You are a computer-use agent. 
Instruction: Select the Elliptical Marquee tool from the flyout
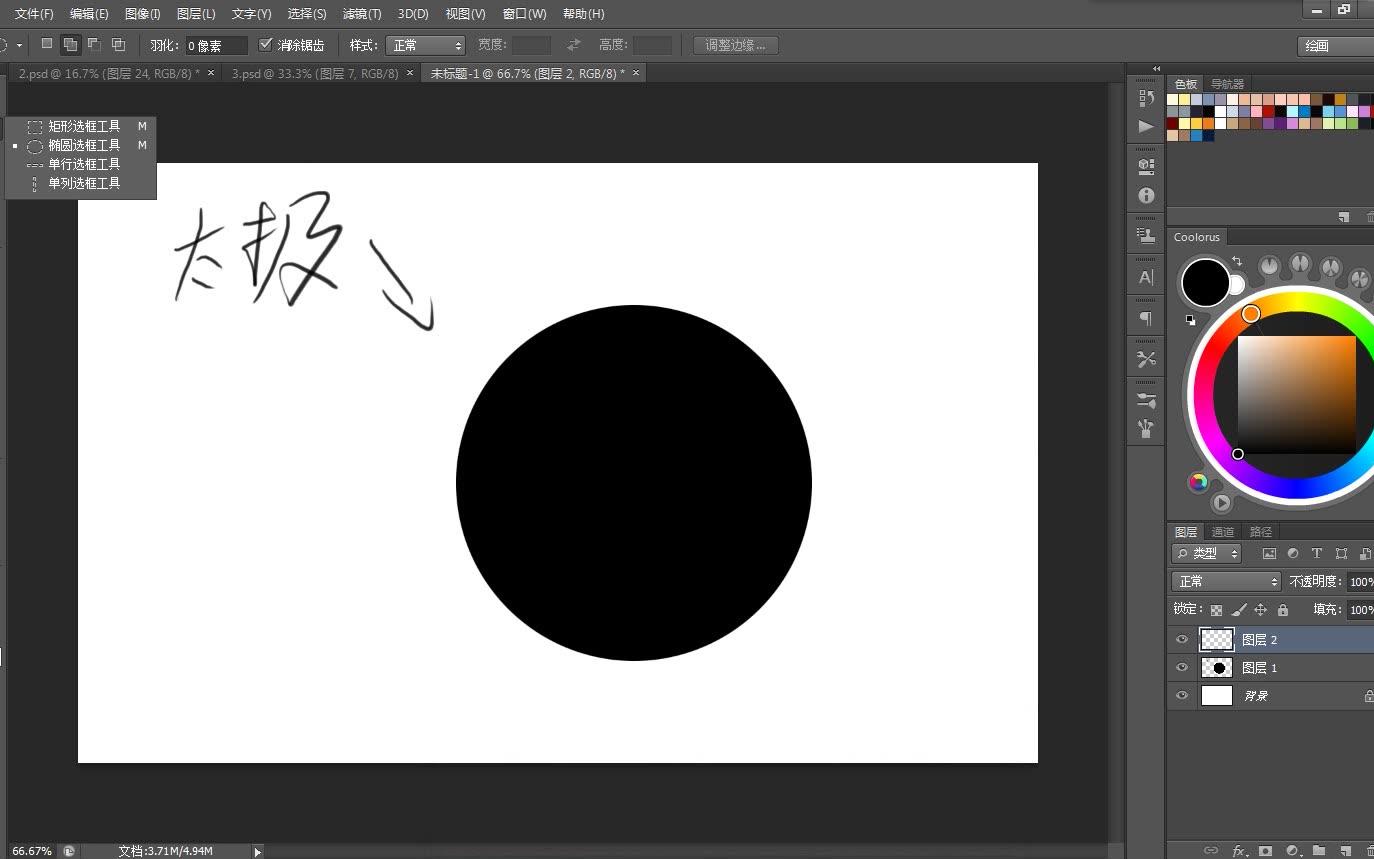[84, 144]
